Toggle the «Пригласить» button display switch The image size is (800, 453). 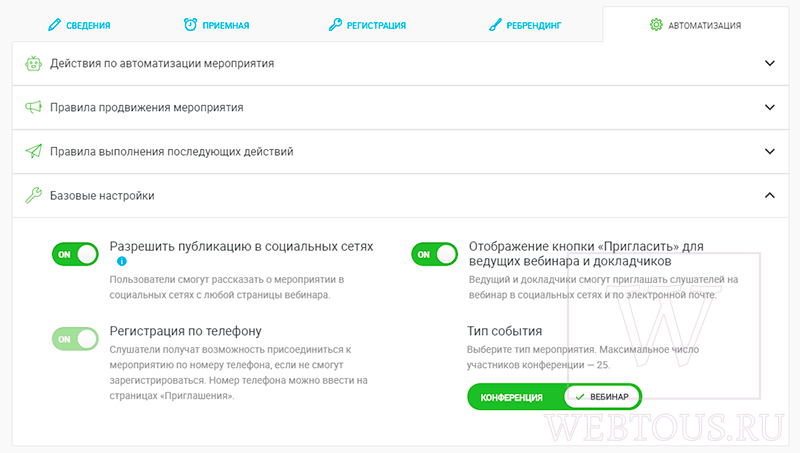[435, 254]
